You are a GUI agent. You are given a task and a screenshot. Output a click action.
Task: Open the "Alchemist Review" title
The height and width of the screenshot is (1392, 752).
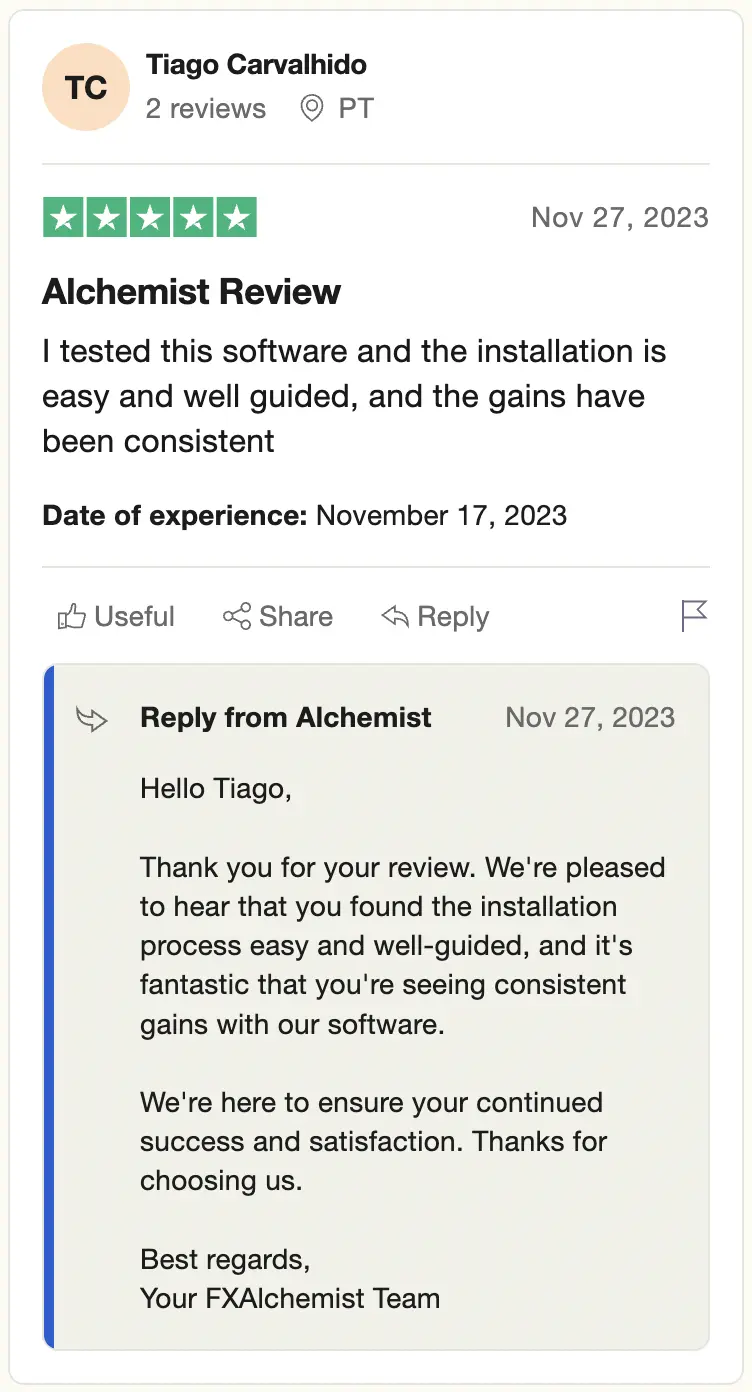point(191,292)
